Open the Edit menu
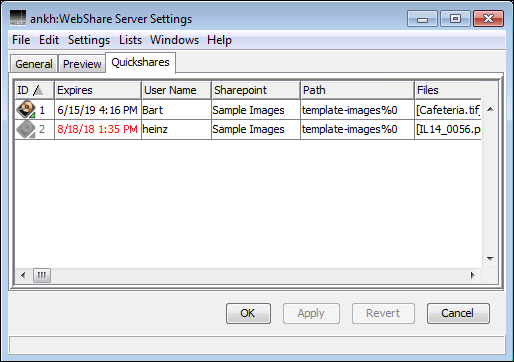The width and height of the screenshot is (514, 362). click(x=49, y=40)
